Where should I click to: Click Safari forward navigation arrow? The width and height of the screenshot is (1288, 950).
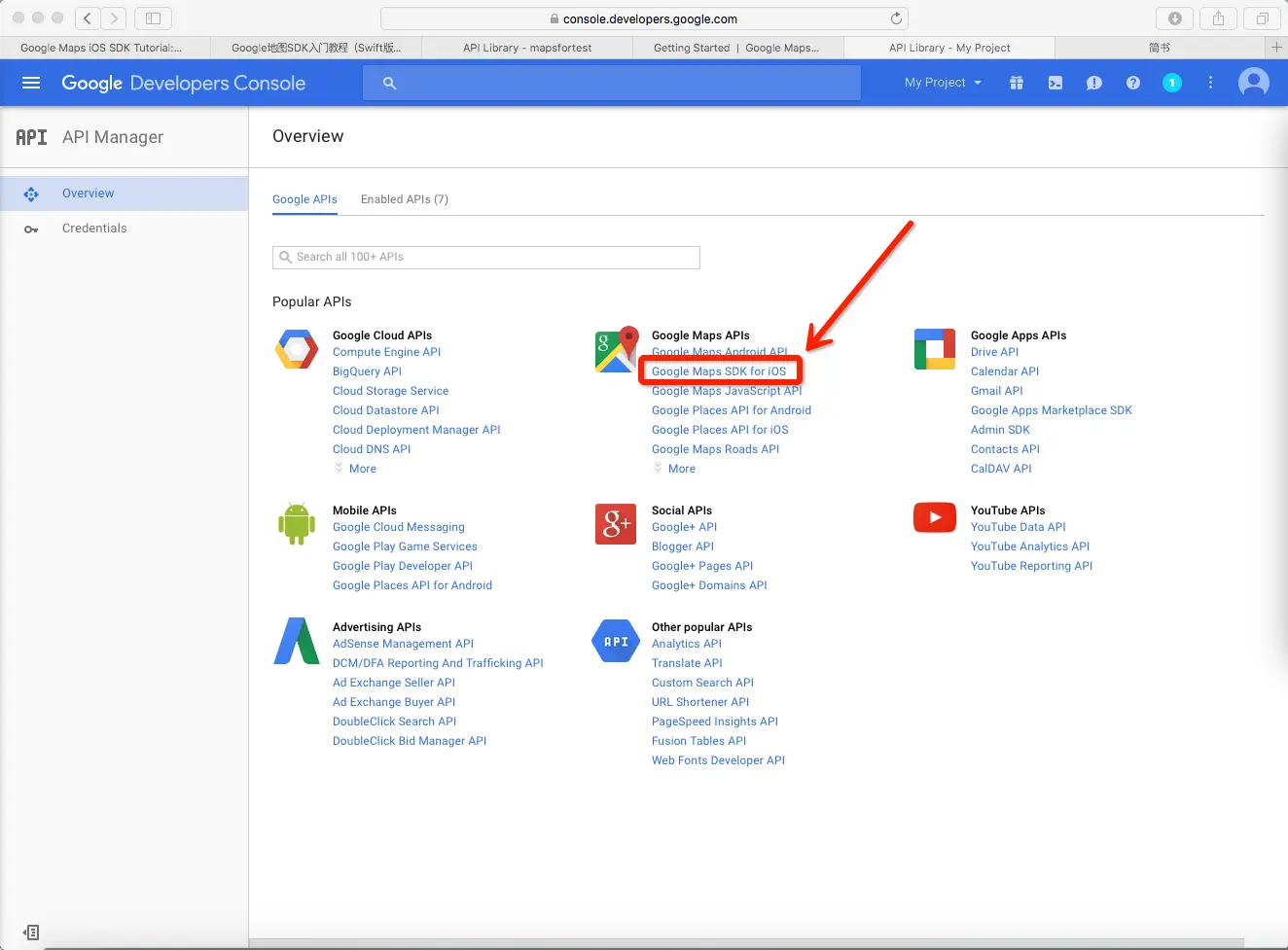tap(114, 18)
